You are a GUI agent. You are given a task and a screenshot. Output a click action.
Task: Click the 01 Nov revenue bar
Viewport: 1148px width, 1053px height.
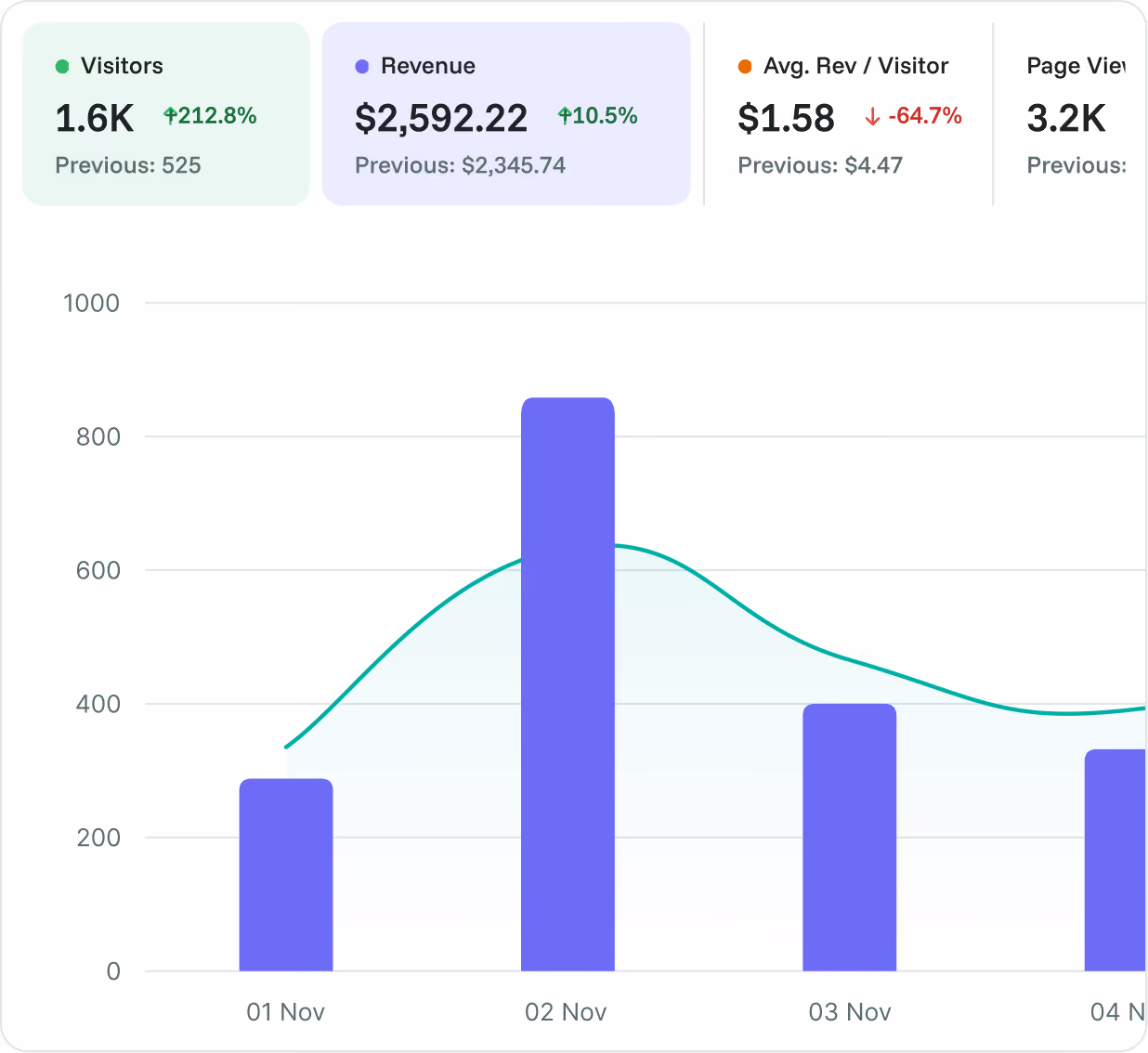[286, 875]
